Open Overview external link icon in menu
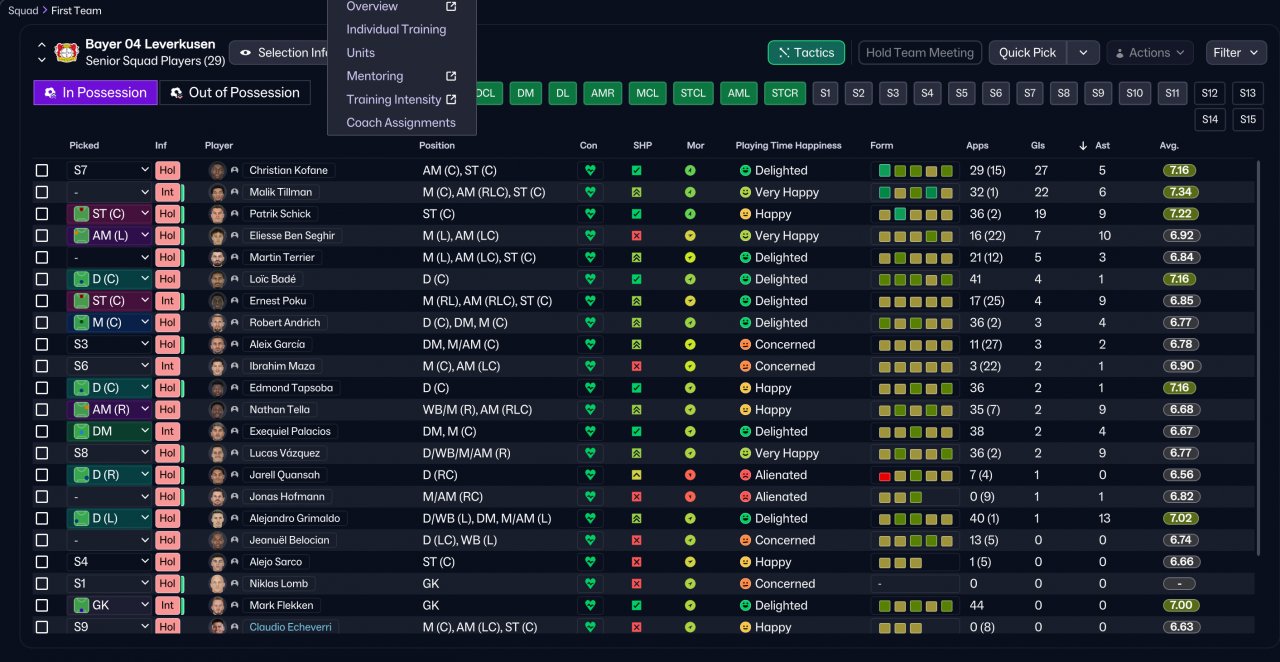1280x662 pixels. pyautogui.click(x=451, y=6)
